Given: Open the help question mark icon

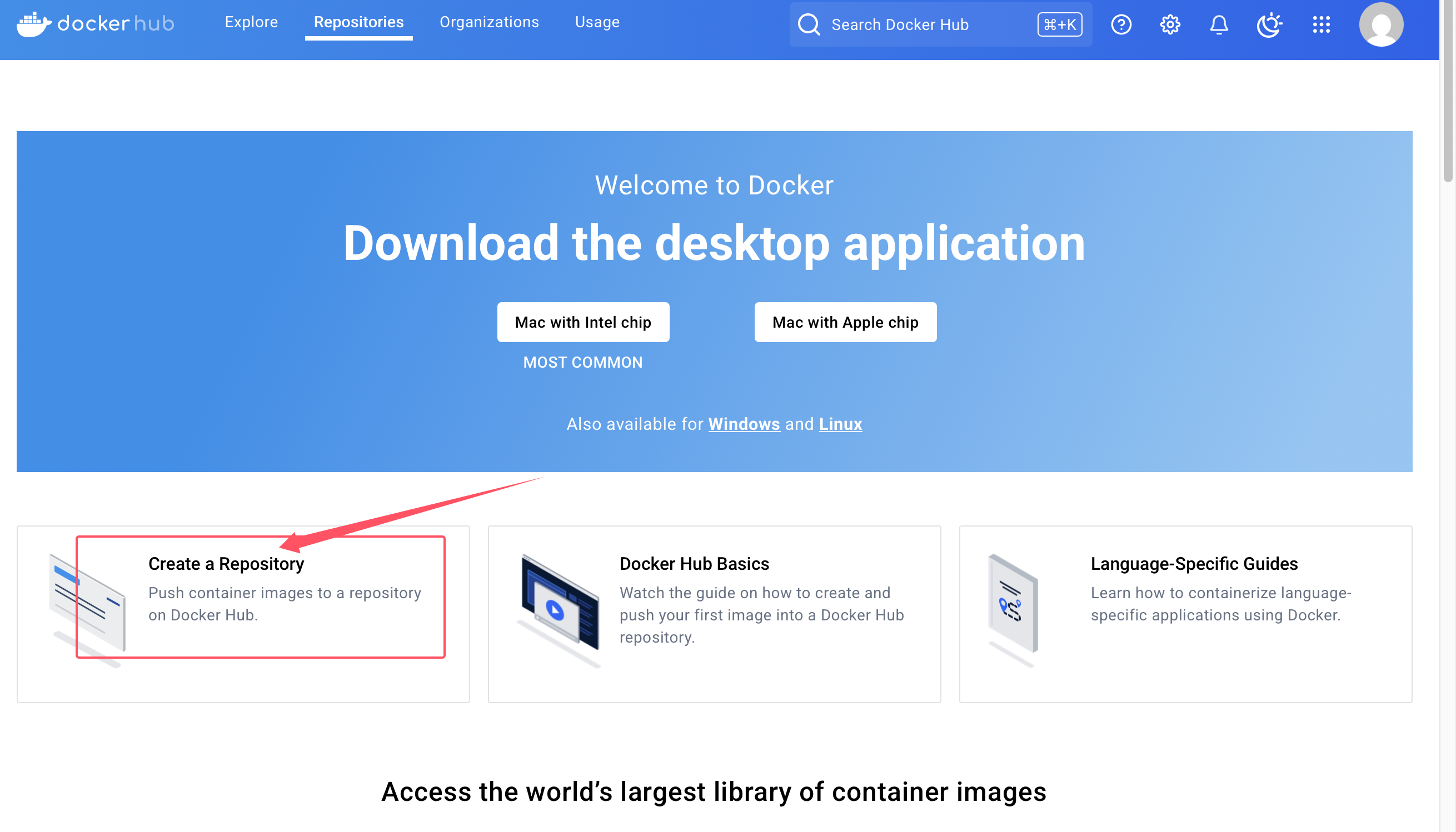Looking at the screenshot, I should point(1121,24).
